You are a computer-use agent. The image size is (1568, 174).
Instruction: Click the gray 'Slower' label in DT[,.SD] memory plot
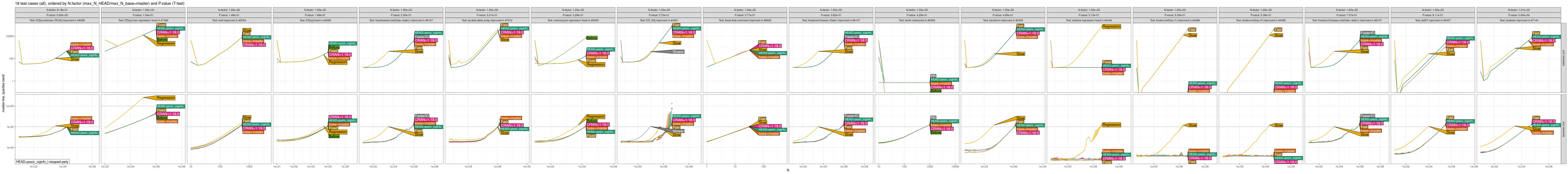pyautogui.click(x=678, y=52)
